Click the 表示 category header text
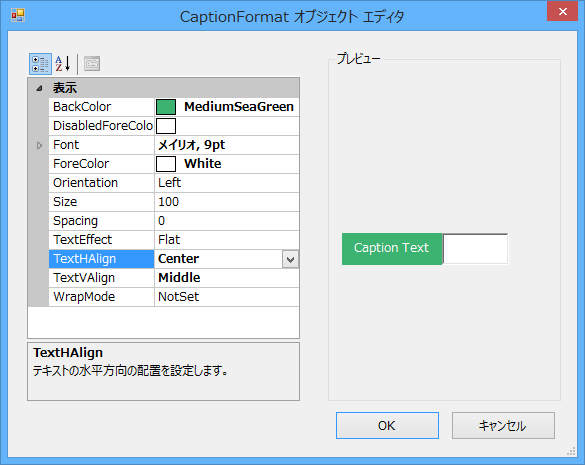Image resolution: width=585 pixels, height=465 pixels. click(65, 88)
